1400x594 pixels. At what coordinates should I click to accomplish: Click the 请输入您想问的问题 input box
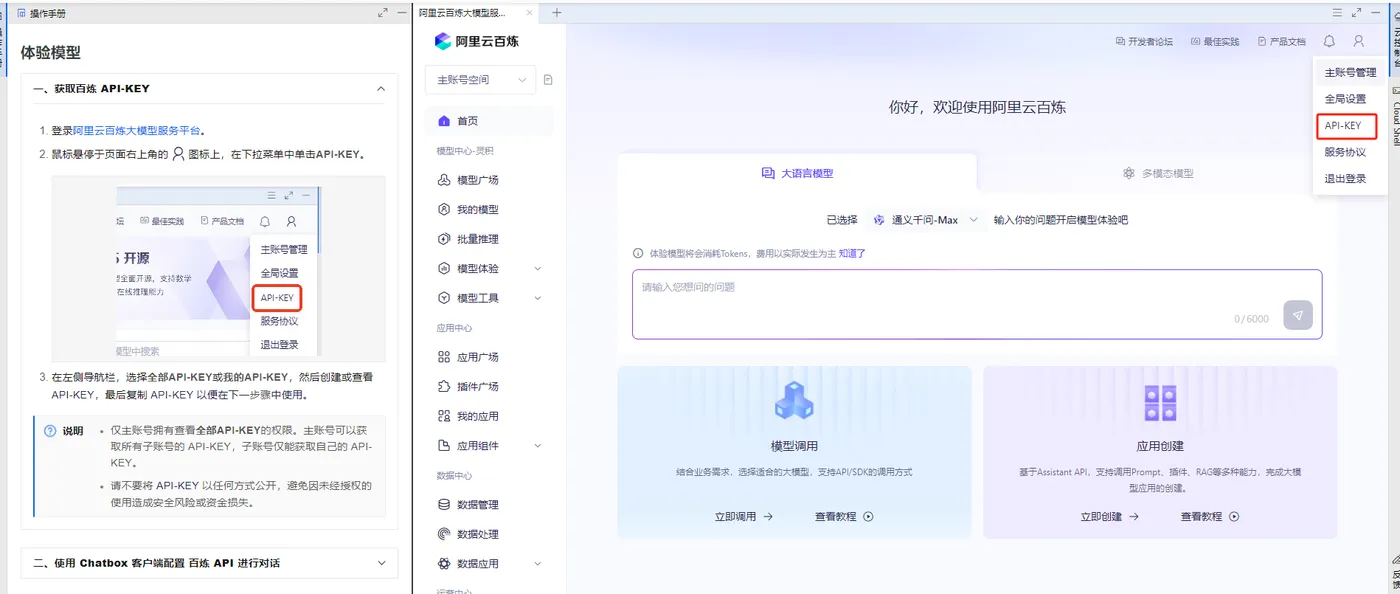977,304
